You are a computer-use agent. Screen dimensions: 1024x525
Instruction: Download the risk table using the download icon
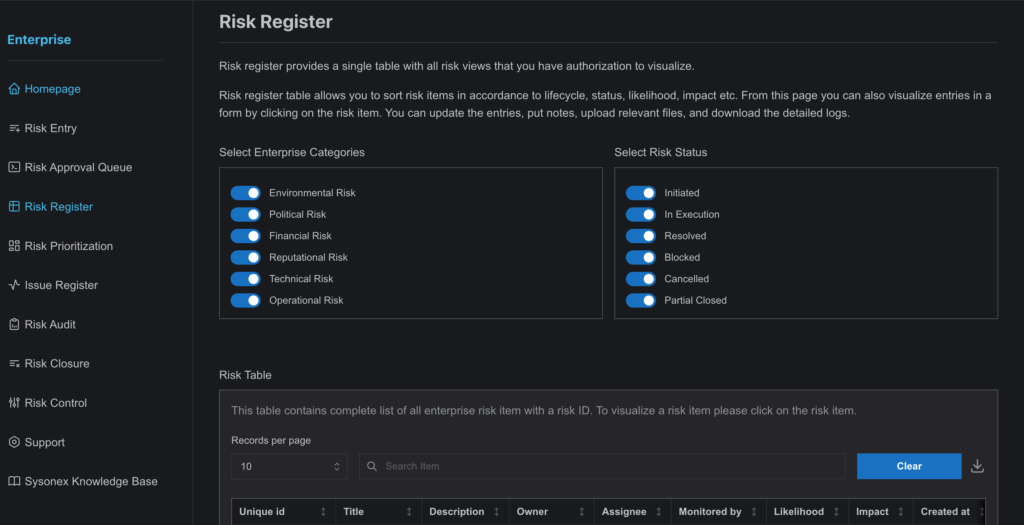[977, 466]
